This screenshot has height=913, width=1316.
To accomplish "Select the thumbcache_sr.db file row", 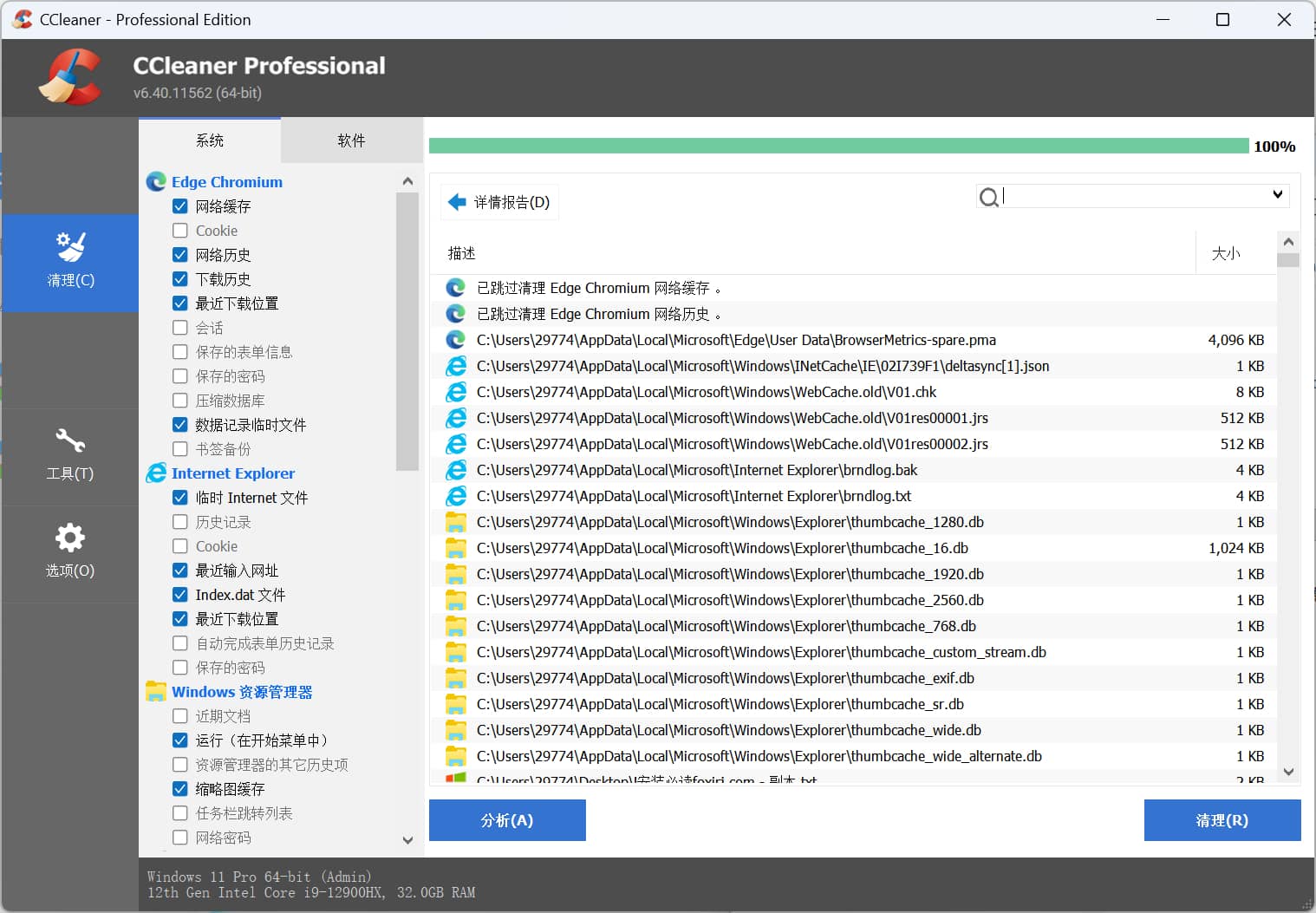I will (854, 704).
